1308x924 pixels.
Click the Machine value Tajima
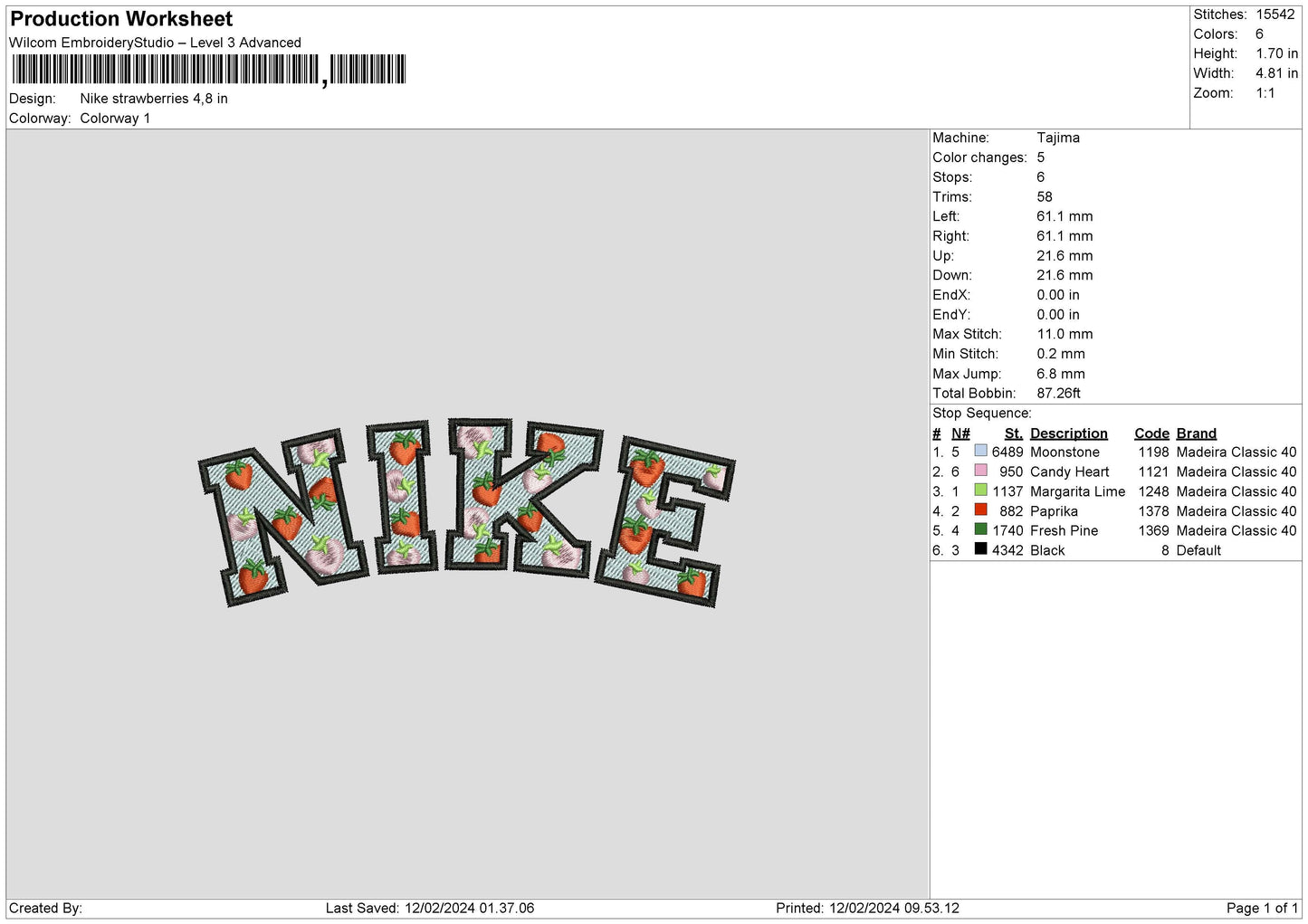click(x=1058, y=138)
